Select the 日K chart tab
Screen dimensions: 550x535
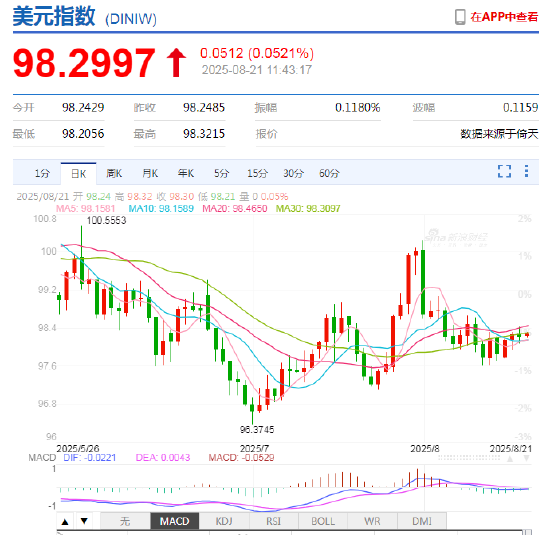pyautogui.click(x=79, y=174)
